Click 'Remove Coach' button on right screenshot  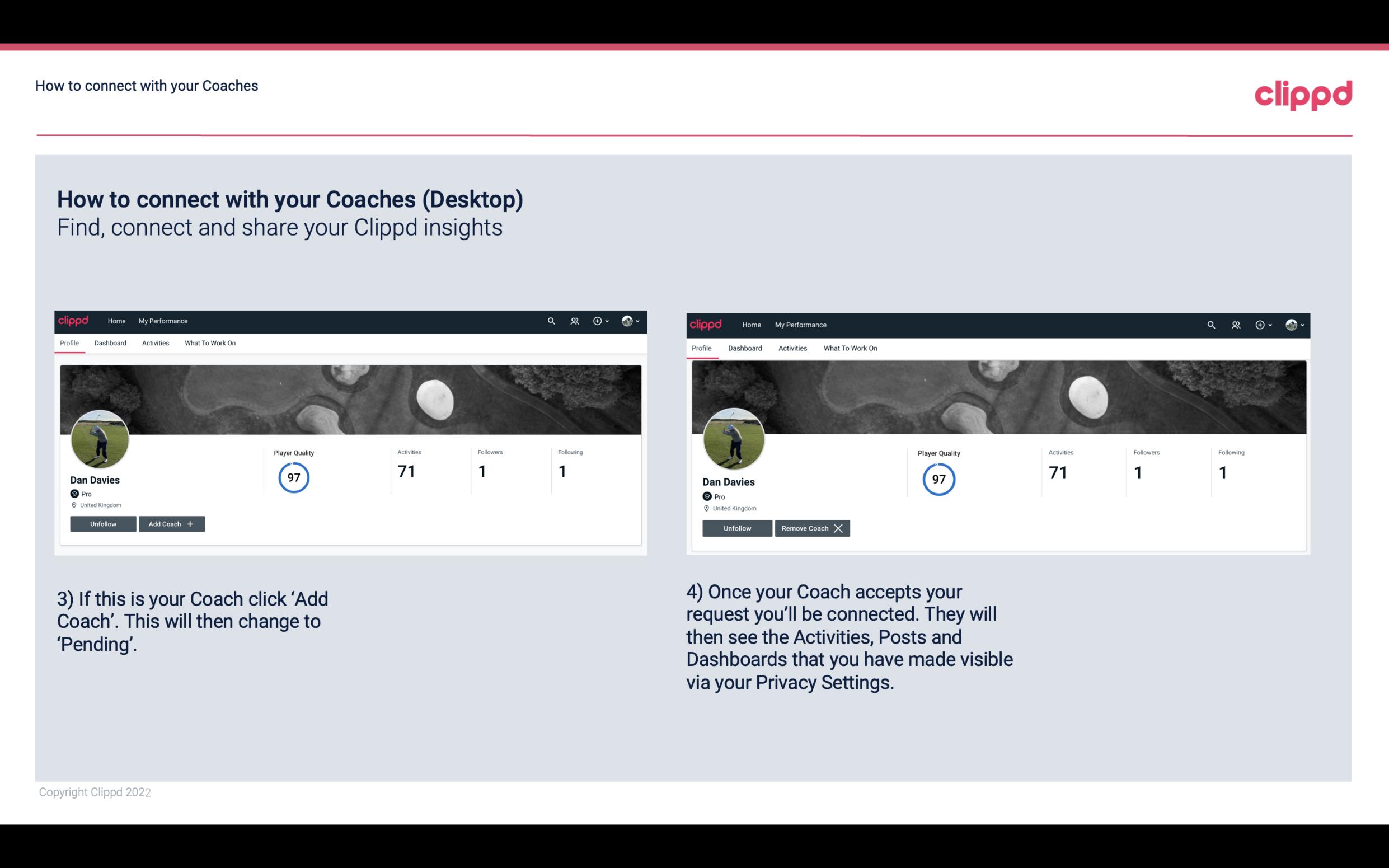(812, 528)
